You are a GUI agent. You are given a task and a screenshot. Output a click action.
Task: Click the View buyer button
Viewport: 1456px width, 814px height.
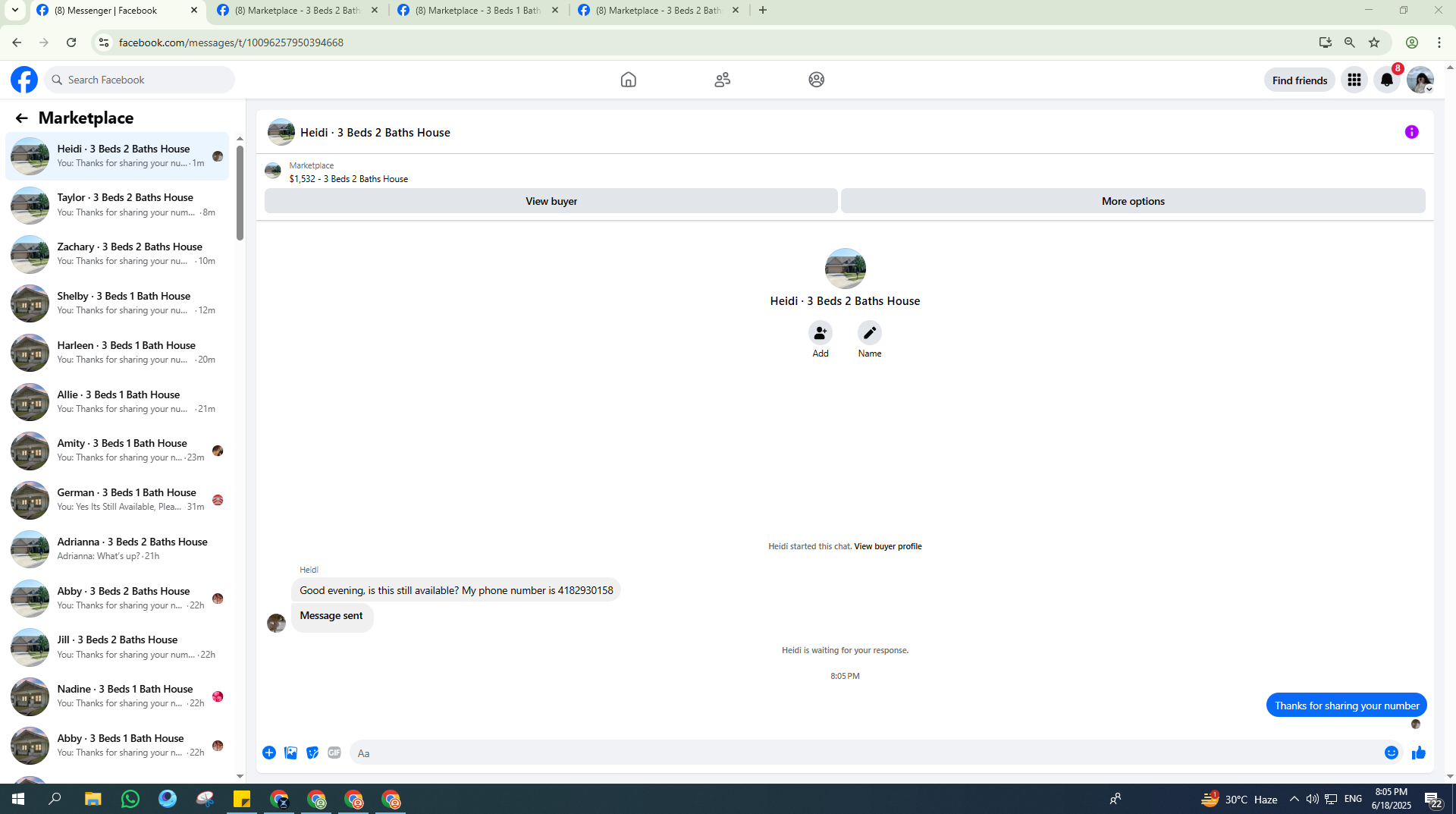pos(551,201)
